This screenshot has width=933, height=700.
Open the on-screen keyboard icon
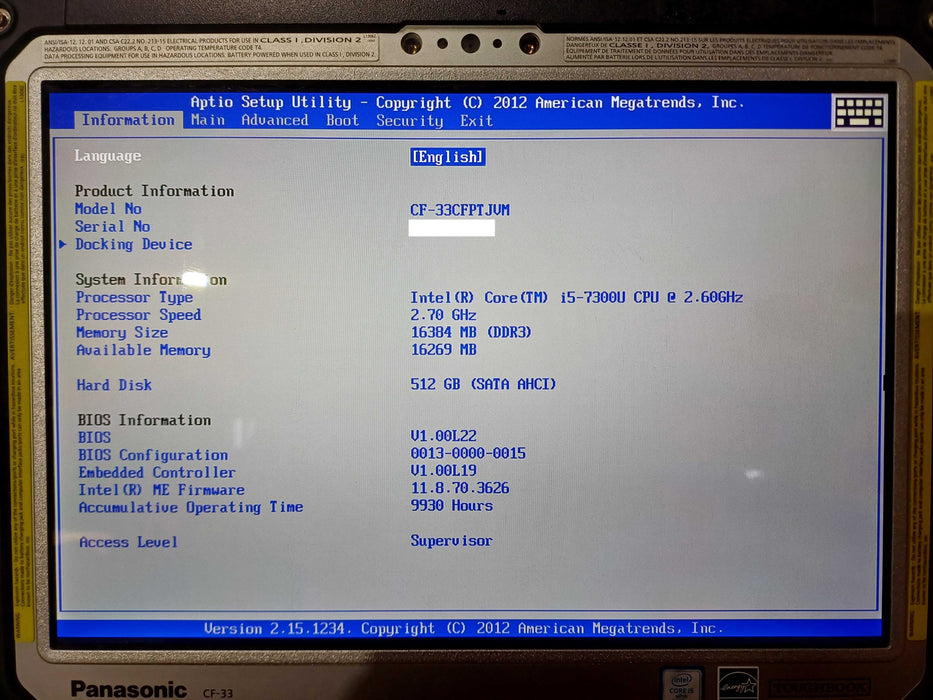tap(859, 111)
